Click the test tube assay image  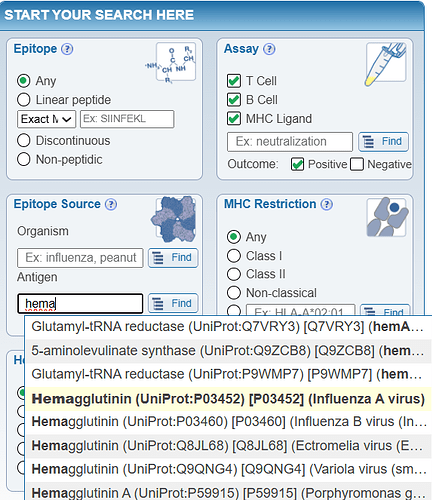(x=386, y=63)
